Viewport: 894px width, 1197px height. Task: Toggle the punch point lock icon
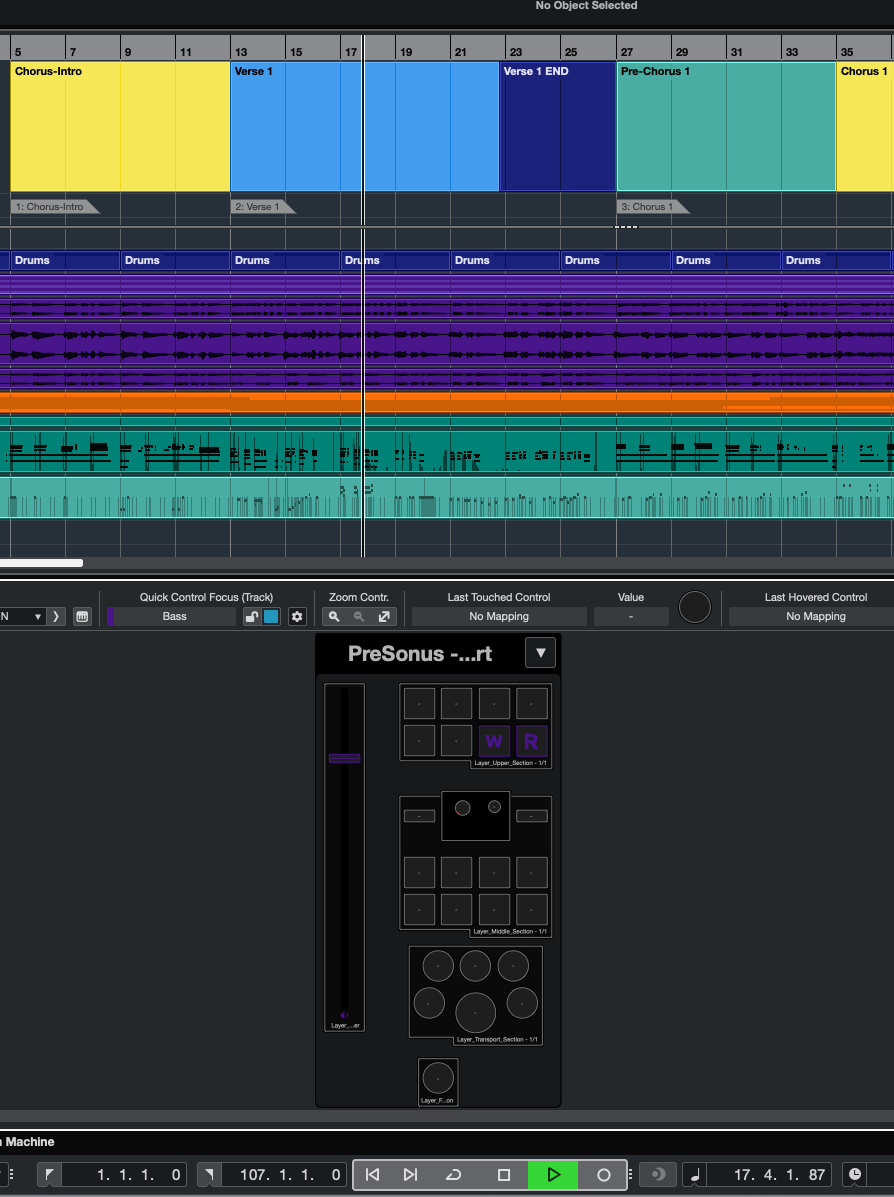656,1174
